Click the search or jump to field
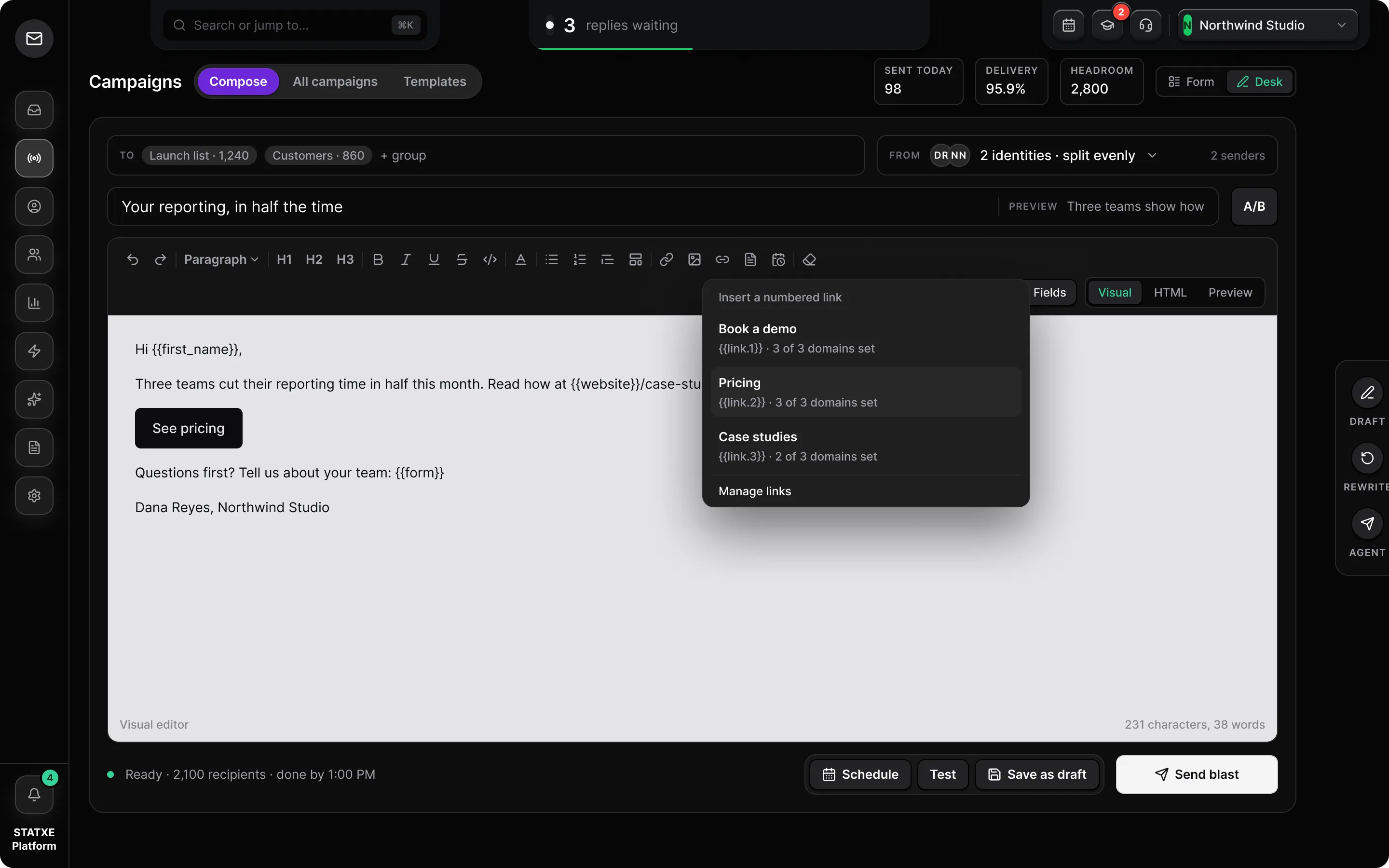 [x=295, y=25]
